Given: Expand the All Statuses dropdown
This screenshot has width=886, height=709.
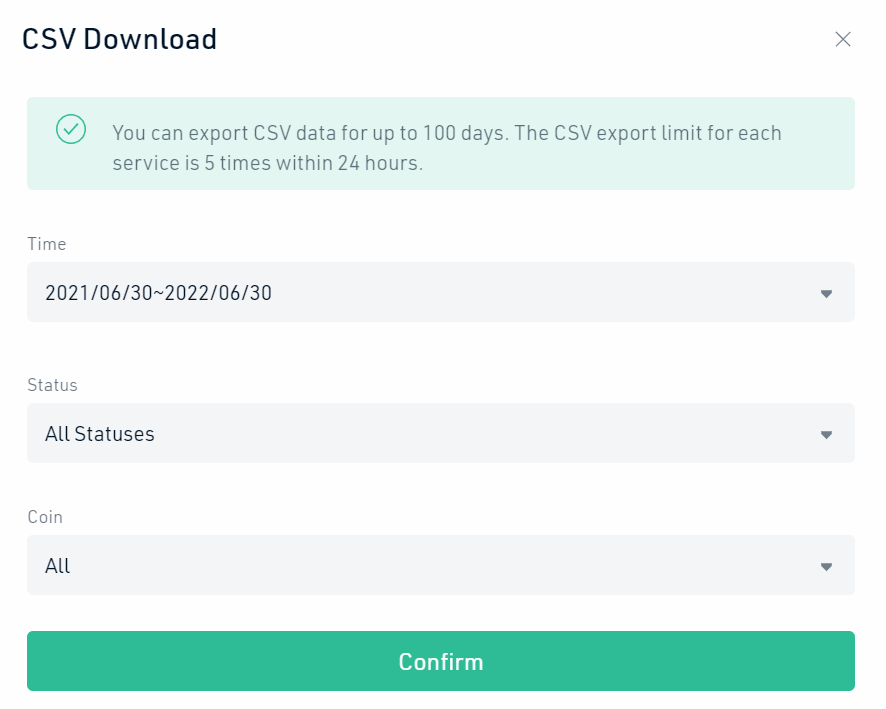Looking at the screenshot, I should (440, 433).
